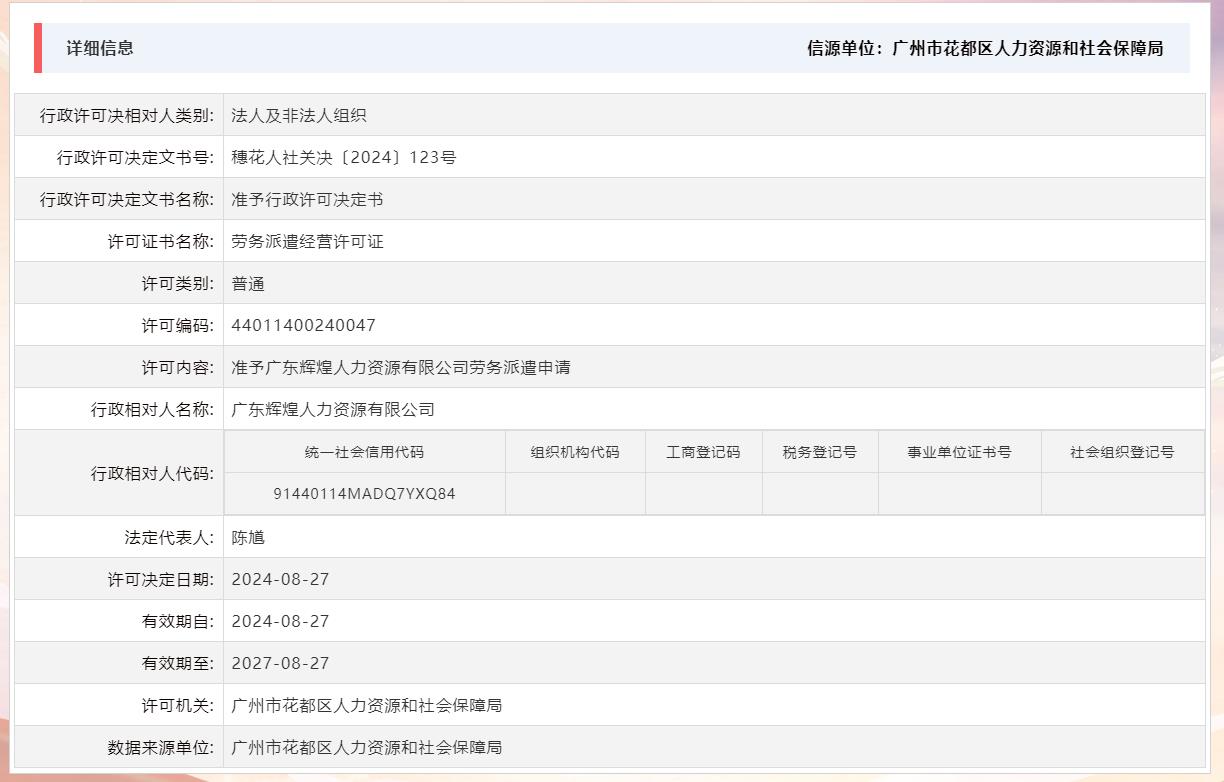
Task: Click the 有效期自 label
Action: click(178, 621)
